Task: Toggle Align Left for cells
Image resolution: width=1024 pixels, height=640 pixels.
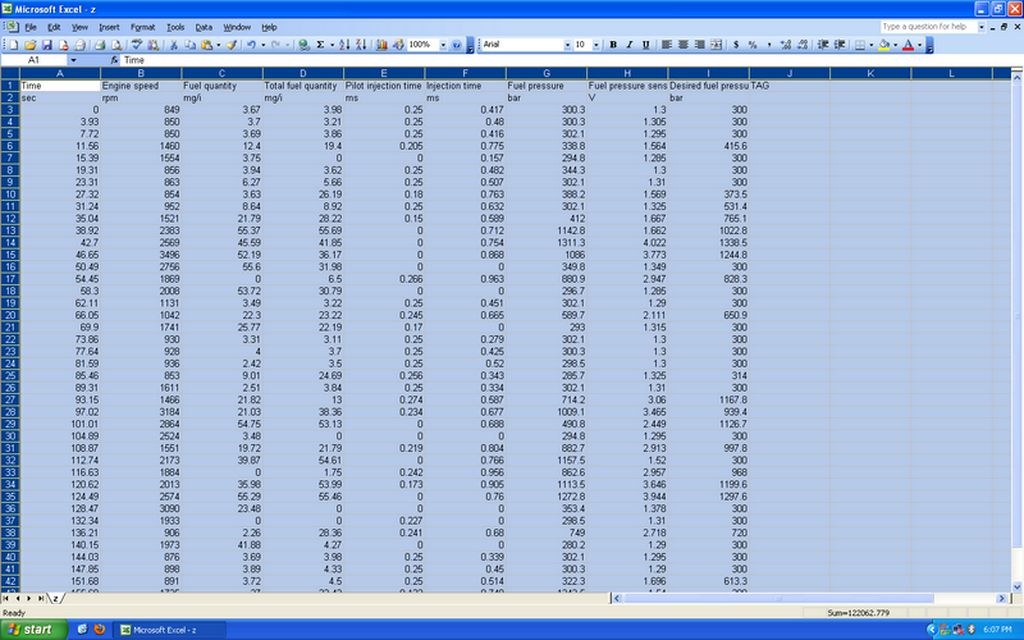Action: click(x=666, y=44)
